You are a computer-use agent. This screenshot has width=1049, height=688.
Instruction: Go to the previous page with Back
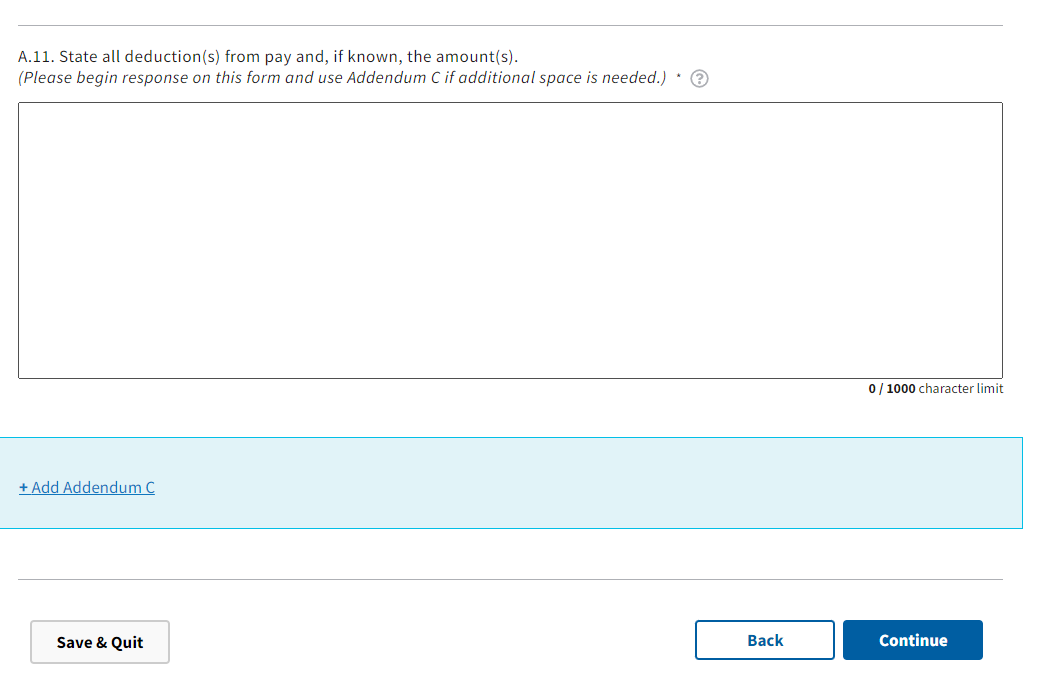(764, 640)
